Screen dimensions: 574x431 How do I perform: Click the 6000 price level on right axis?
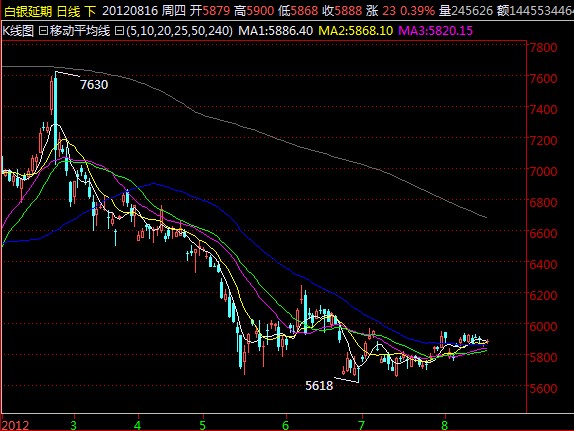point(543,326)
